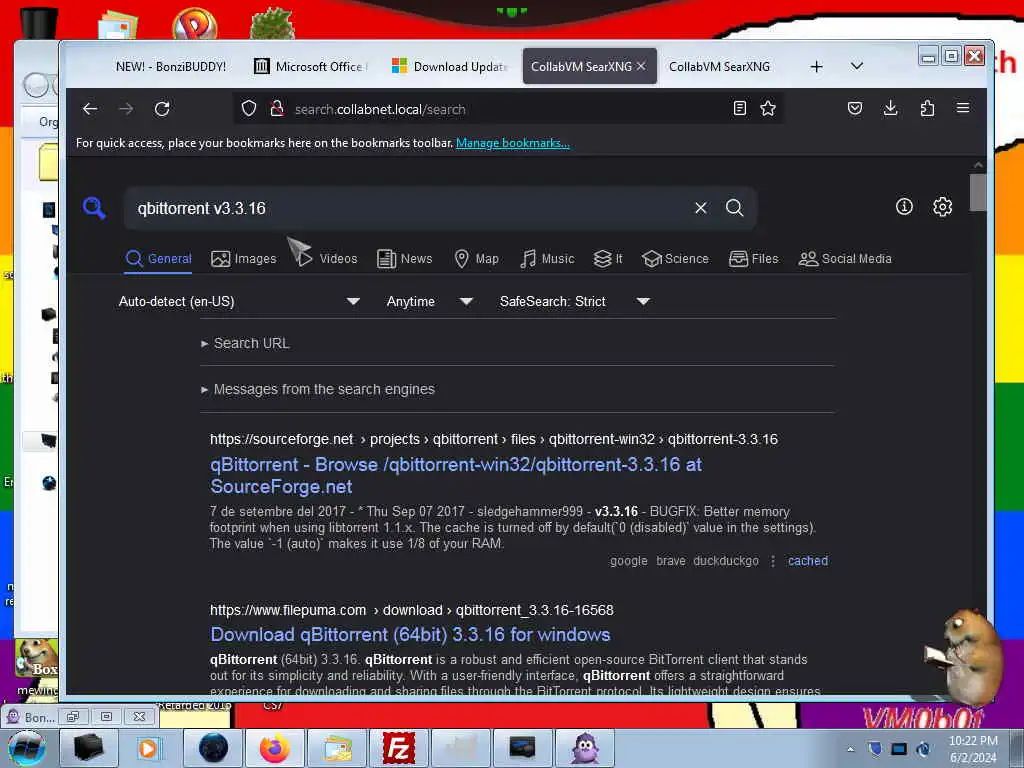Open tracking protection shield icon
Image resolution: width=1024 pixels, height=768 pixels.
(x=249, y=108)
